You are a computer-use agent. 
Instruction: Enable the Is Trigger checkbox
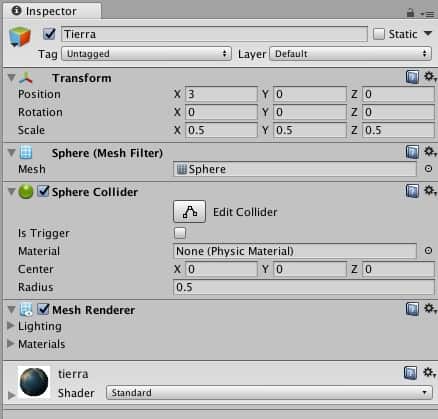pos(180,233)
